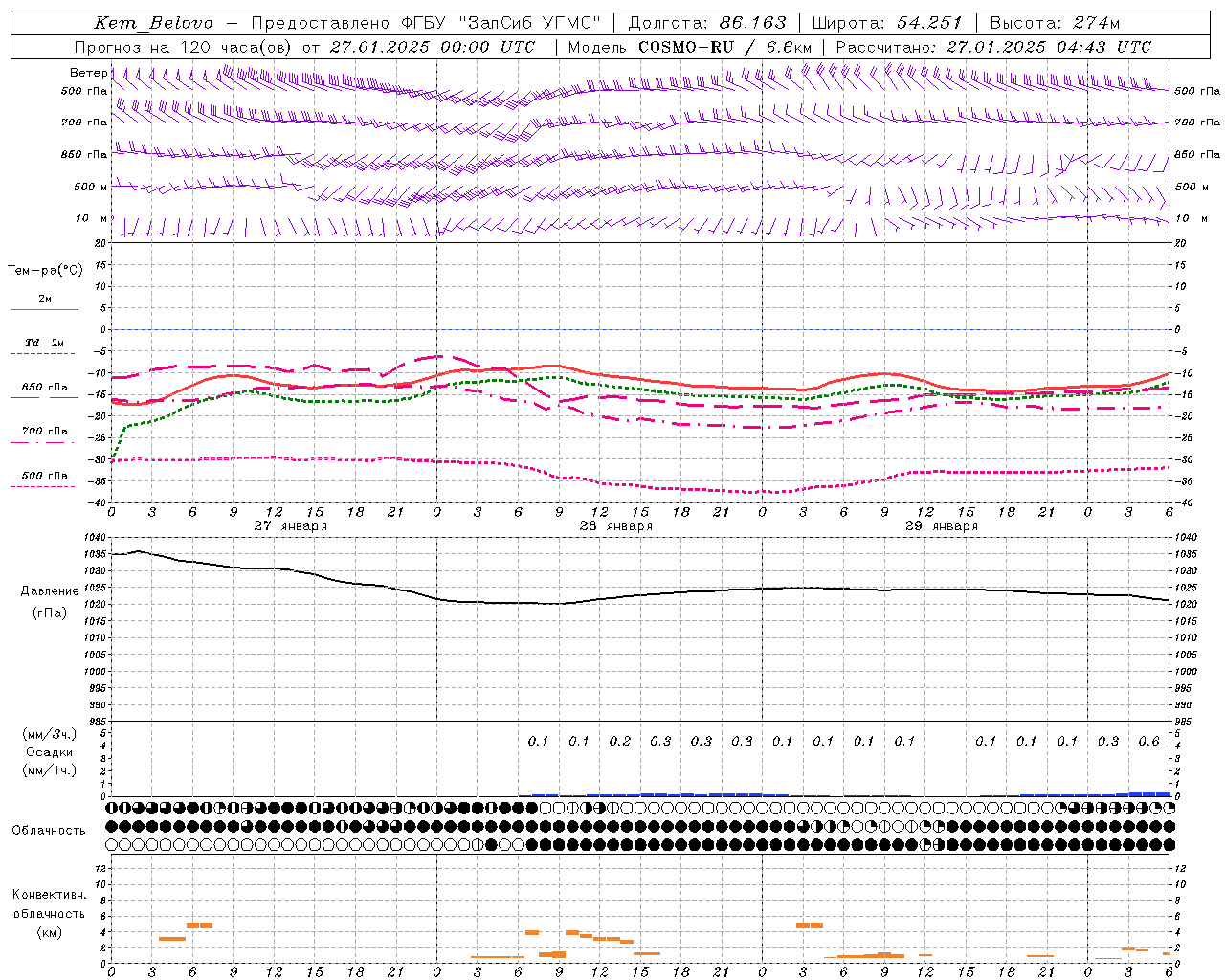The width and height of the screenshot is (1225, 980).
Task: Click Рассчитано: 27.01.2025 04:43 UTC timestamp
Action: point(993,47)
